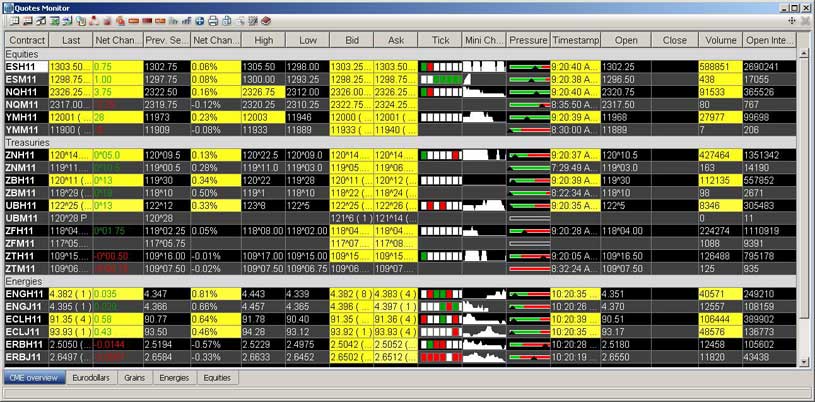This screenshot has height=402, width=815.
Task: Select the ZNH11 contract row
Action: click(24, 155)
